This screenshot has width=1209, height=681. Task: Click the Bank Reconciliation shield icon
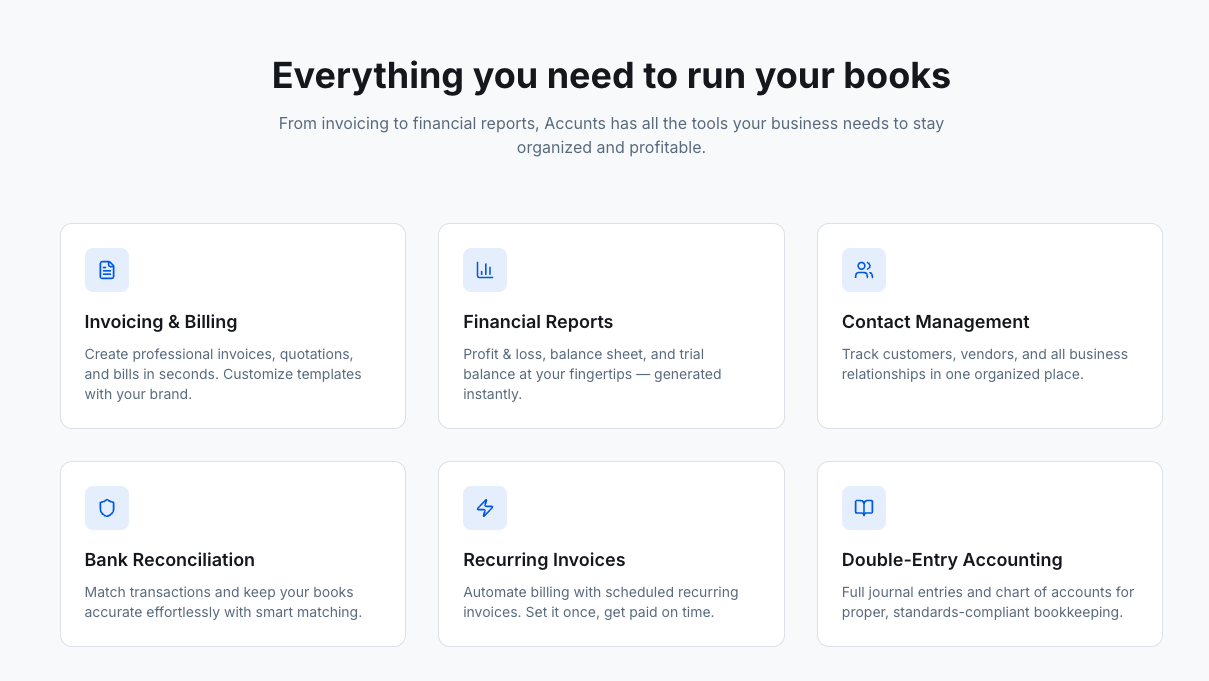tap(106, 508)
